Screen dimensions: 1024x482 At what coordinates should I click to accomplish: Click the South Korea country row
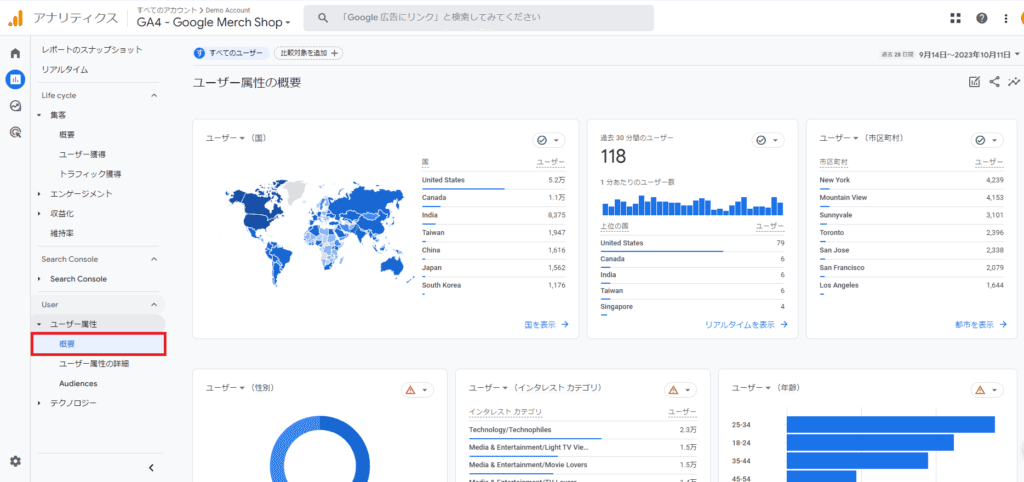click(494, 286)
